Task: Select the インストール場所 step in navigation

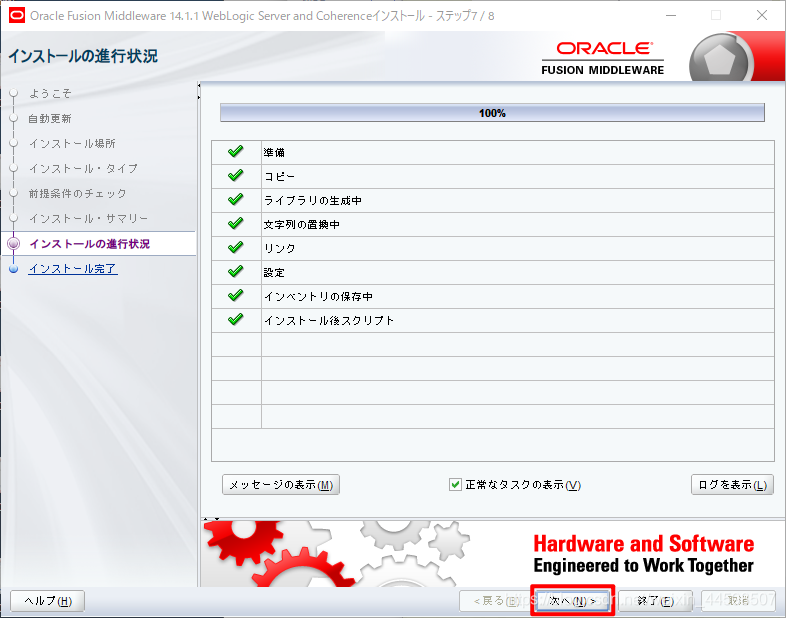Action: pos(72,143)
